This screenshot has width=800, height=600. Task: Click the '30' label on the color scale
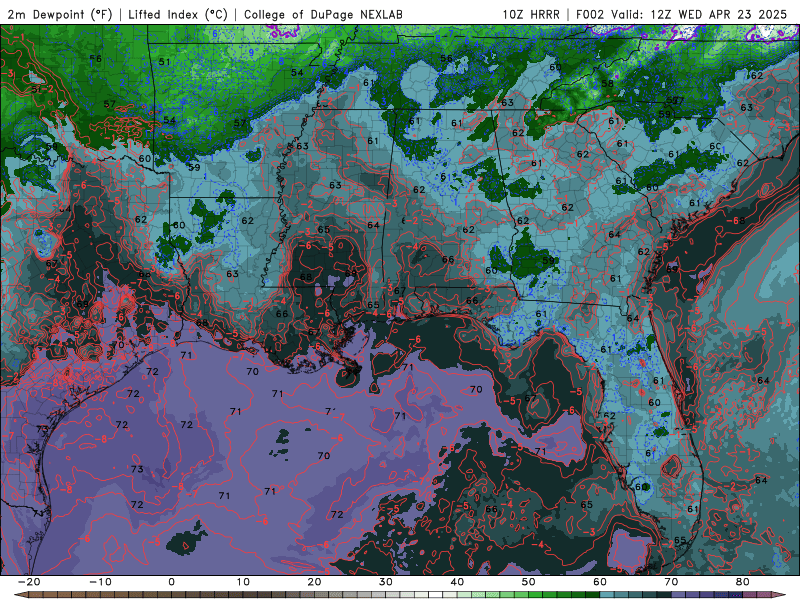(x=386, y=582)
